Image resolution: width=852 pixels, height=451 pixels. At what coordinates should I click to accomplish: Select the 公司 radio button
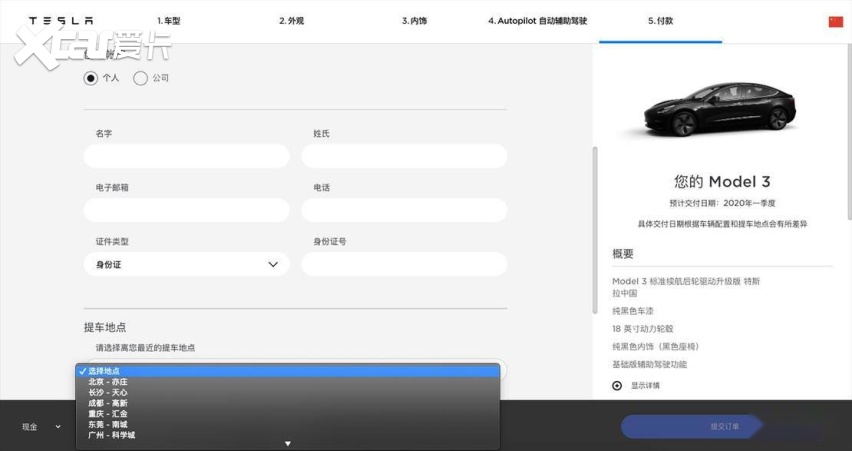point(140,78)
